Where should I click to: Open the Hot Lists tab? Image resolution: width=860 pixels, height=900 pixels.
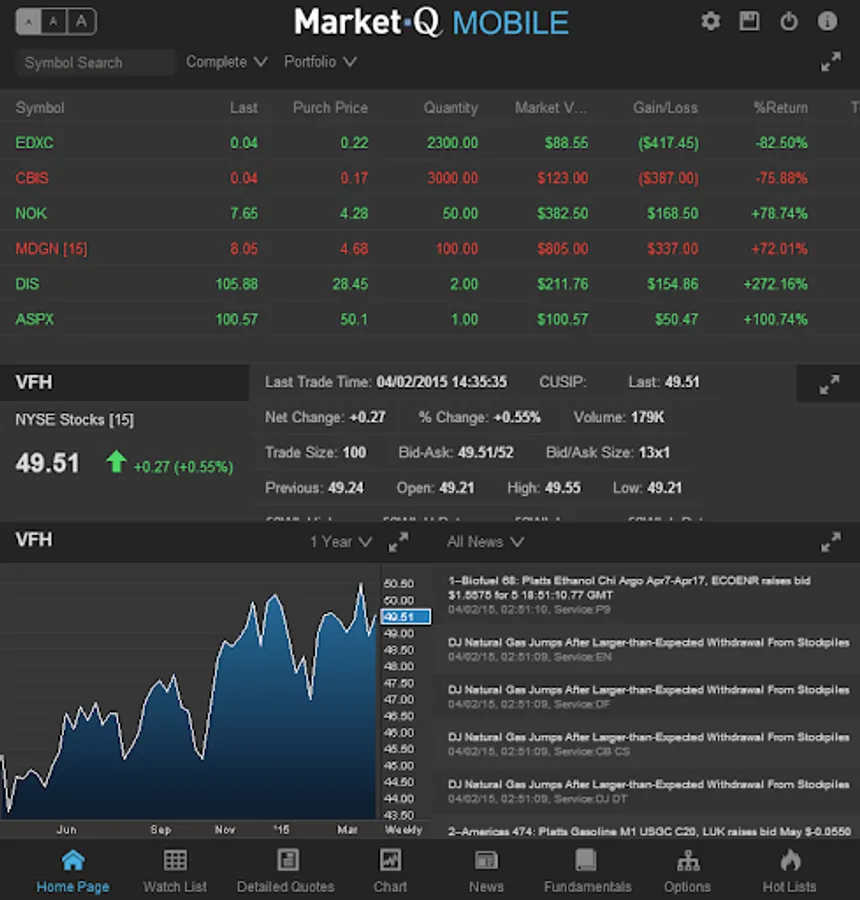coord(789,871)
